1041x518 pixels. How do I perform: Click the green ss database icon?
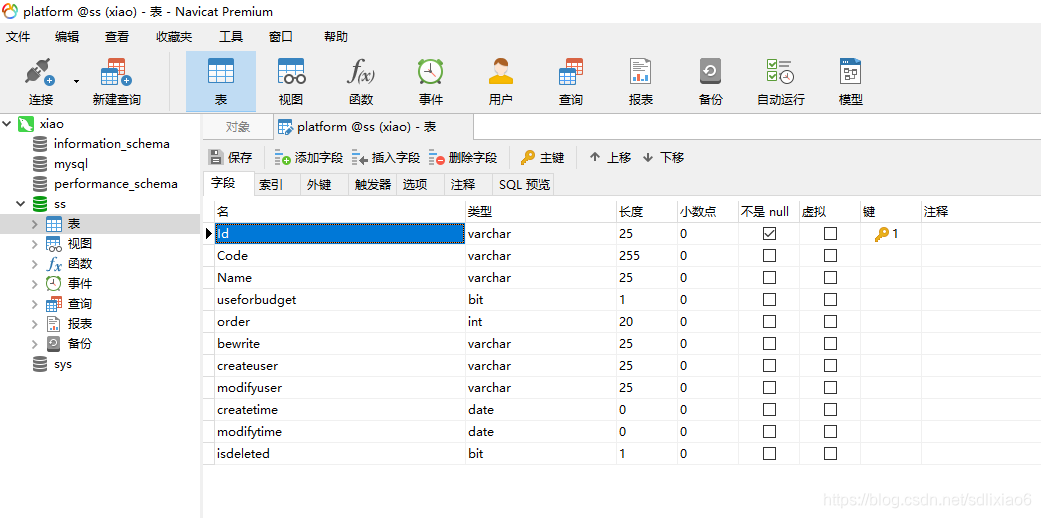pos(40,204)
